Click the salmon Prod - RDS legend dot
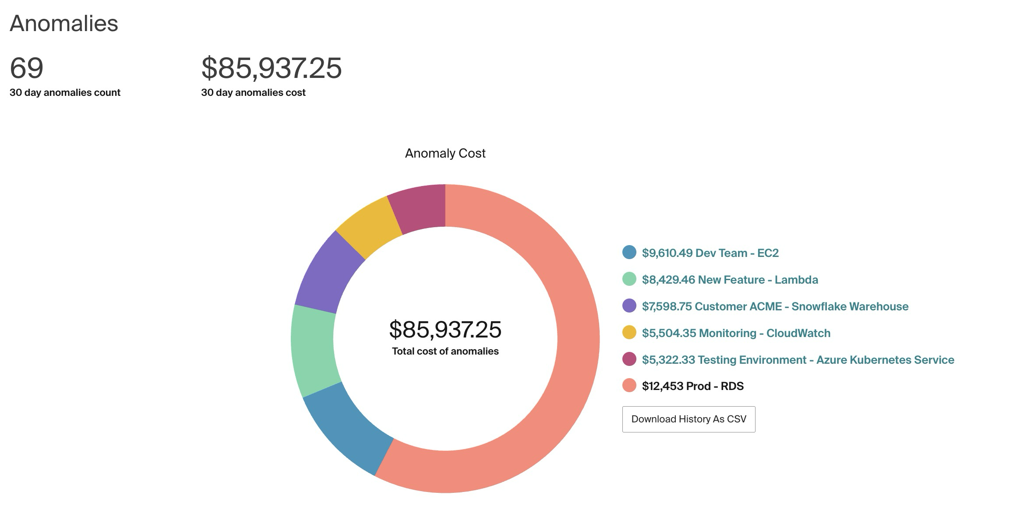Screen dimensions: 1024x506 pos(629,387)
